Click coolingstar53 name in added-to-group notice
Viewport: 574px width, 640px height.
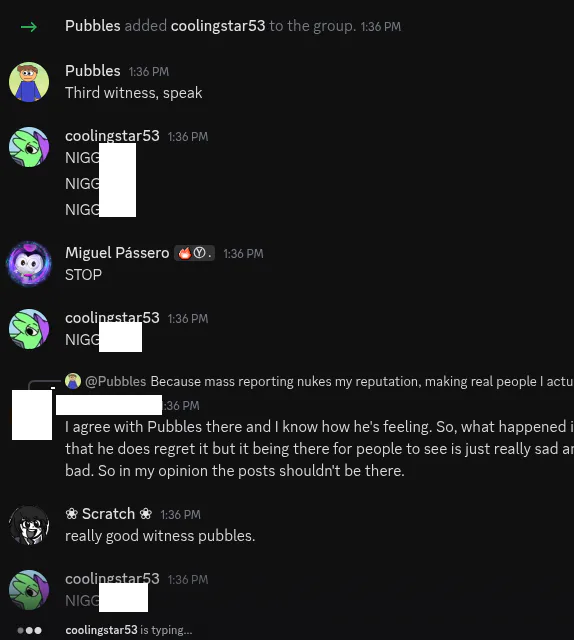click(x=218, y=26)
